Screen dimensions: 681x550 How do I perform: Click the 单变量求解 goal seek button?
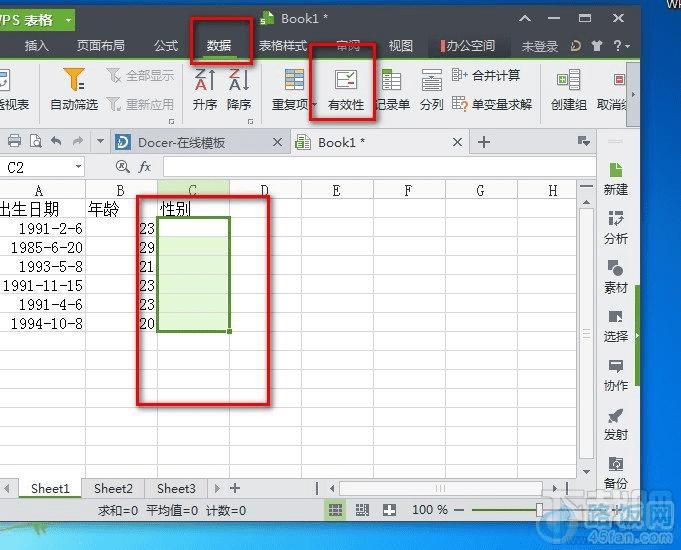pyautogui.click(x=492, y=104)
